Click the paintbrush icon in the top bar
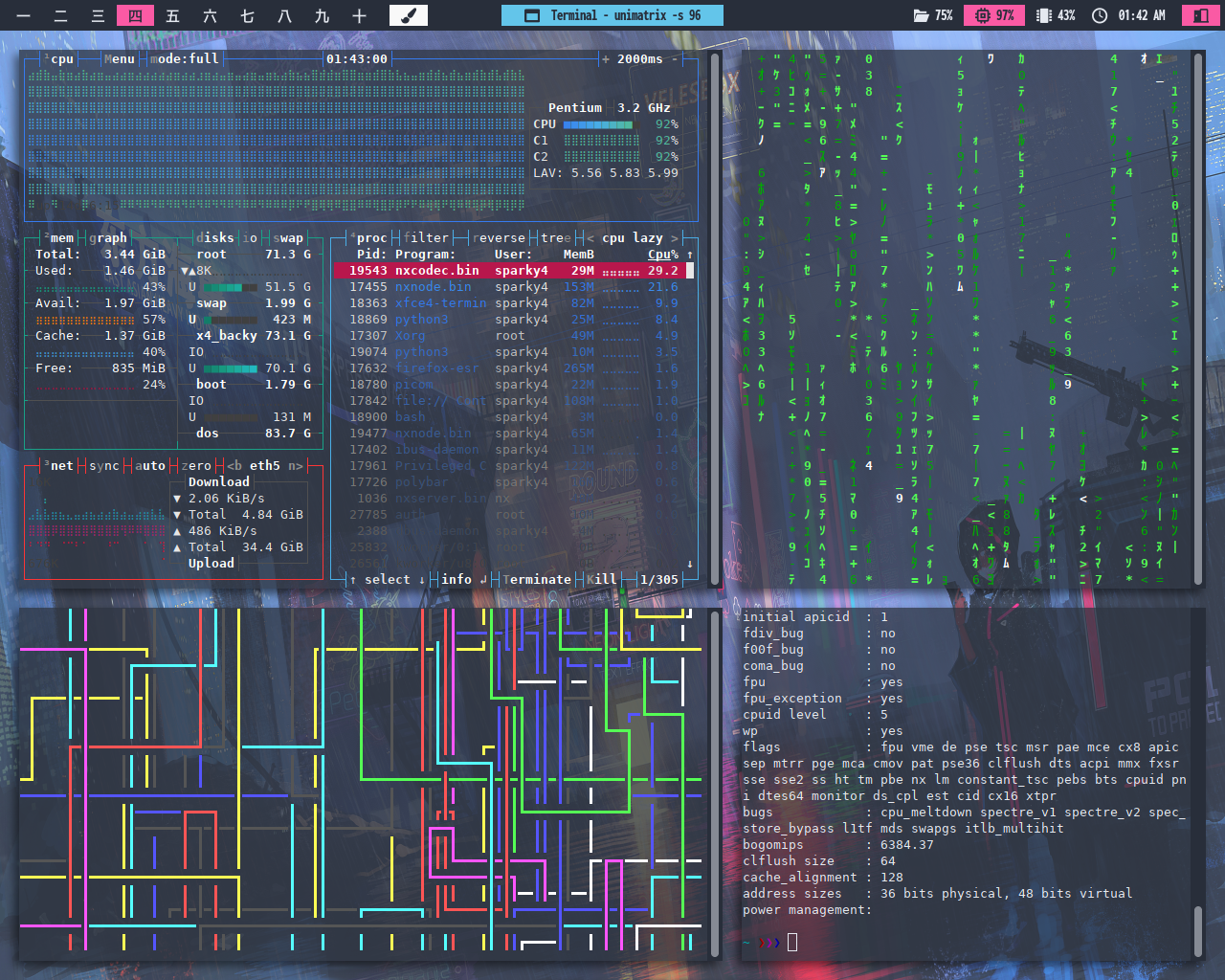Screen dimensions: 1225x980 coord(408,15)
